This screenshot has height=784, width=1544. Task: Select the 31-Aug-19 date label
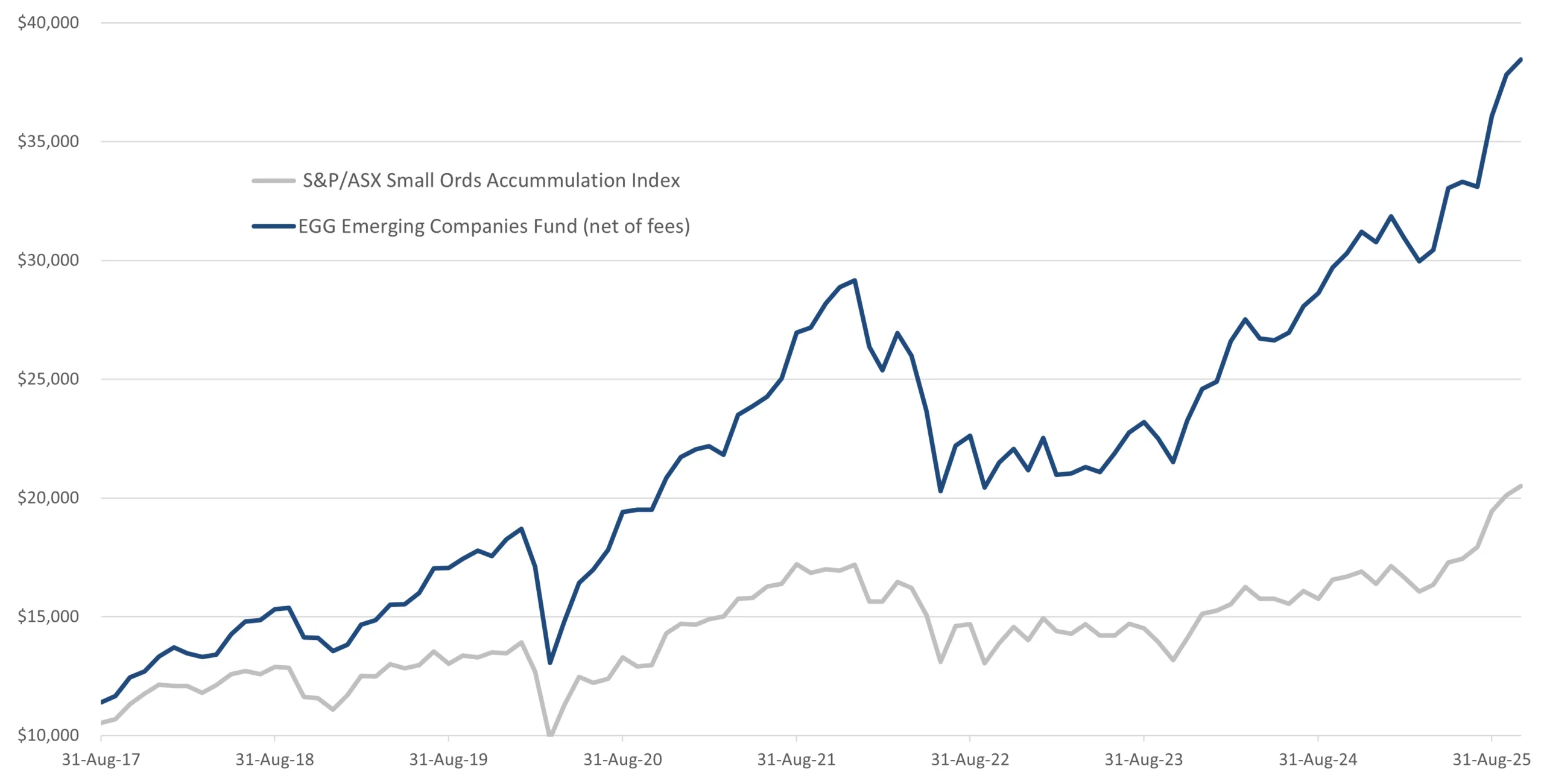448,760
